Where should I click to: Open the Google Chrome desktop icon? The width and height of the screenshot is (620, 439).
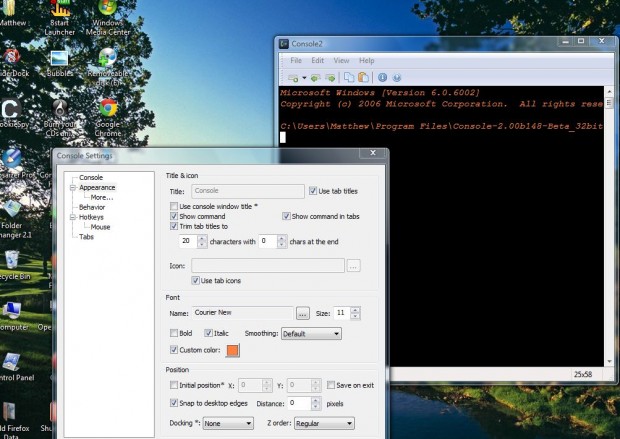[108, 117]
